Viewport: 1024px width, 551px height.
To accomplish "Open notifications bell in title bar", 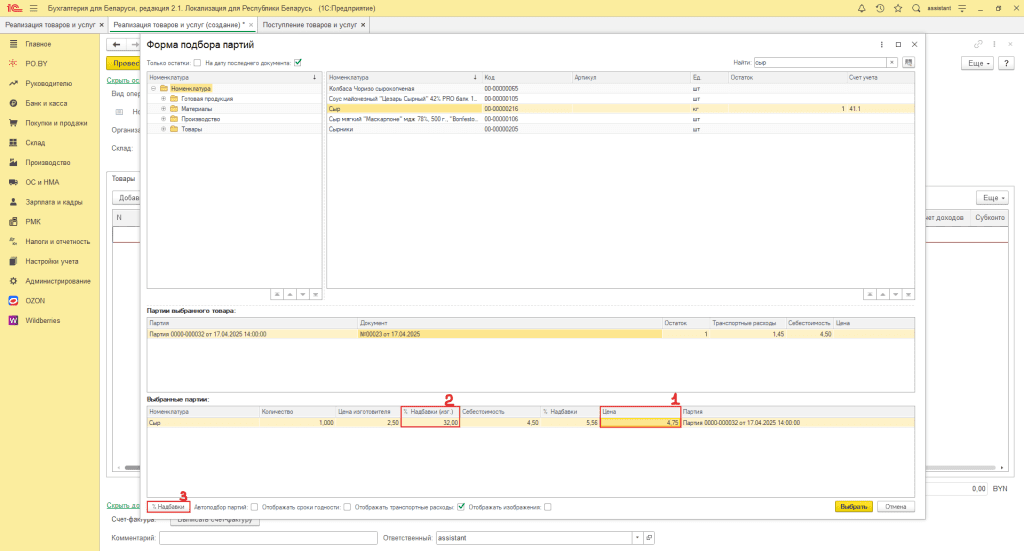I will coord(861,8).
